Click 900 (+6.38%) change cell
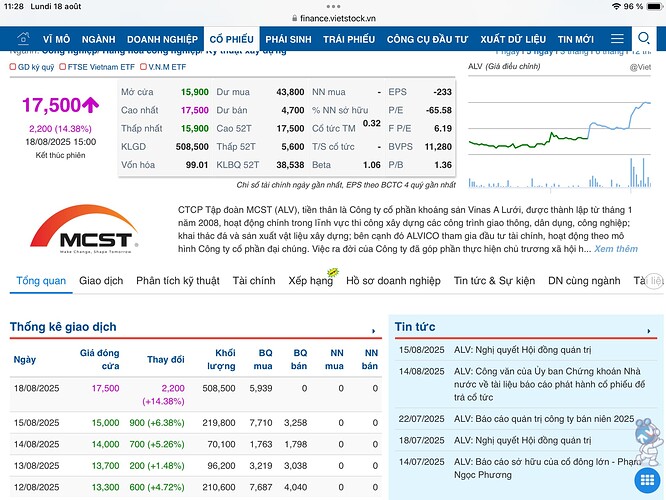This screenshot has width=666, height=500. point(157,423)
